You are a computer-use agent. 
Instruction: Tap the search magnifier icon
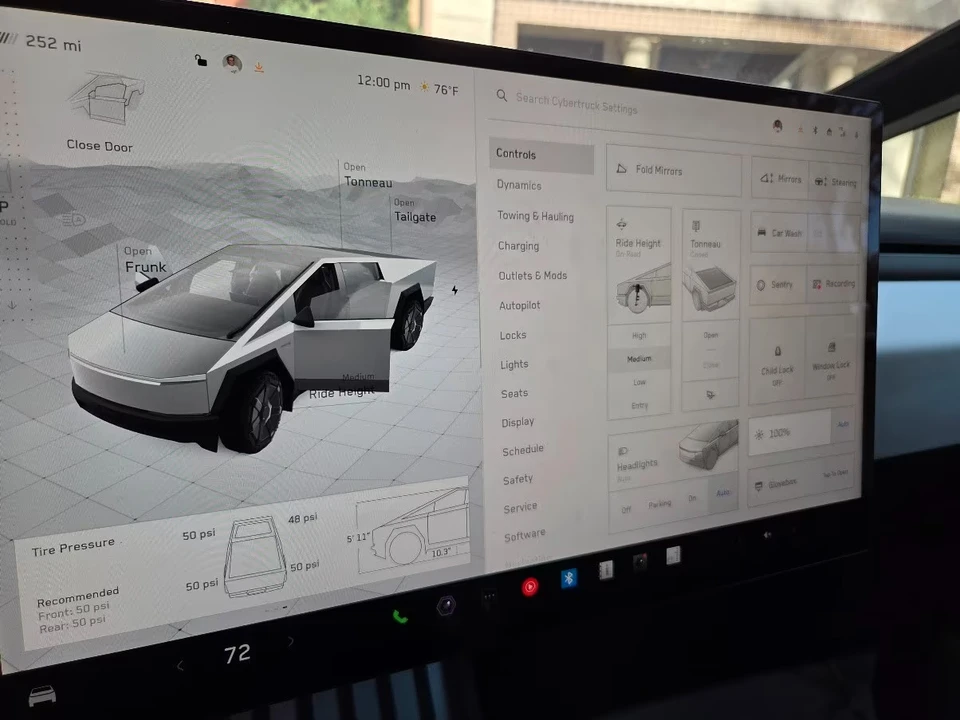click(501, 96)
